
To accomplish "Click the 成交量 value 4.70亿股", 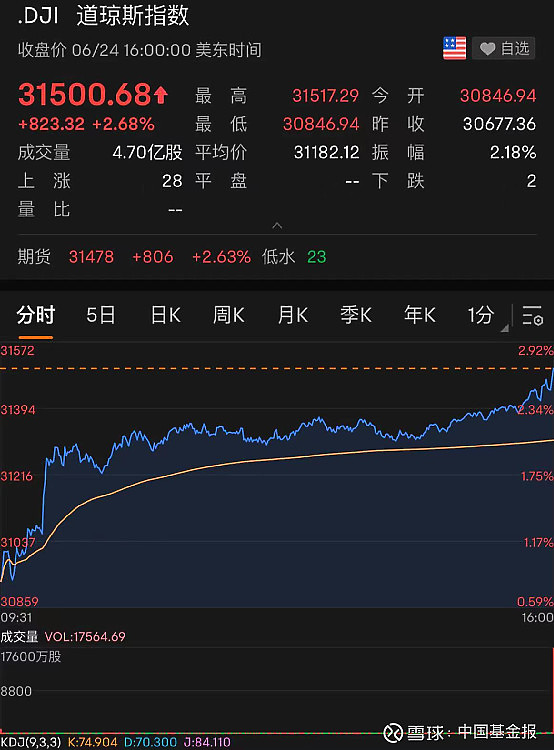I will point(147,153).
